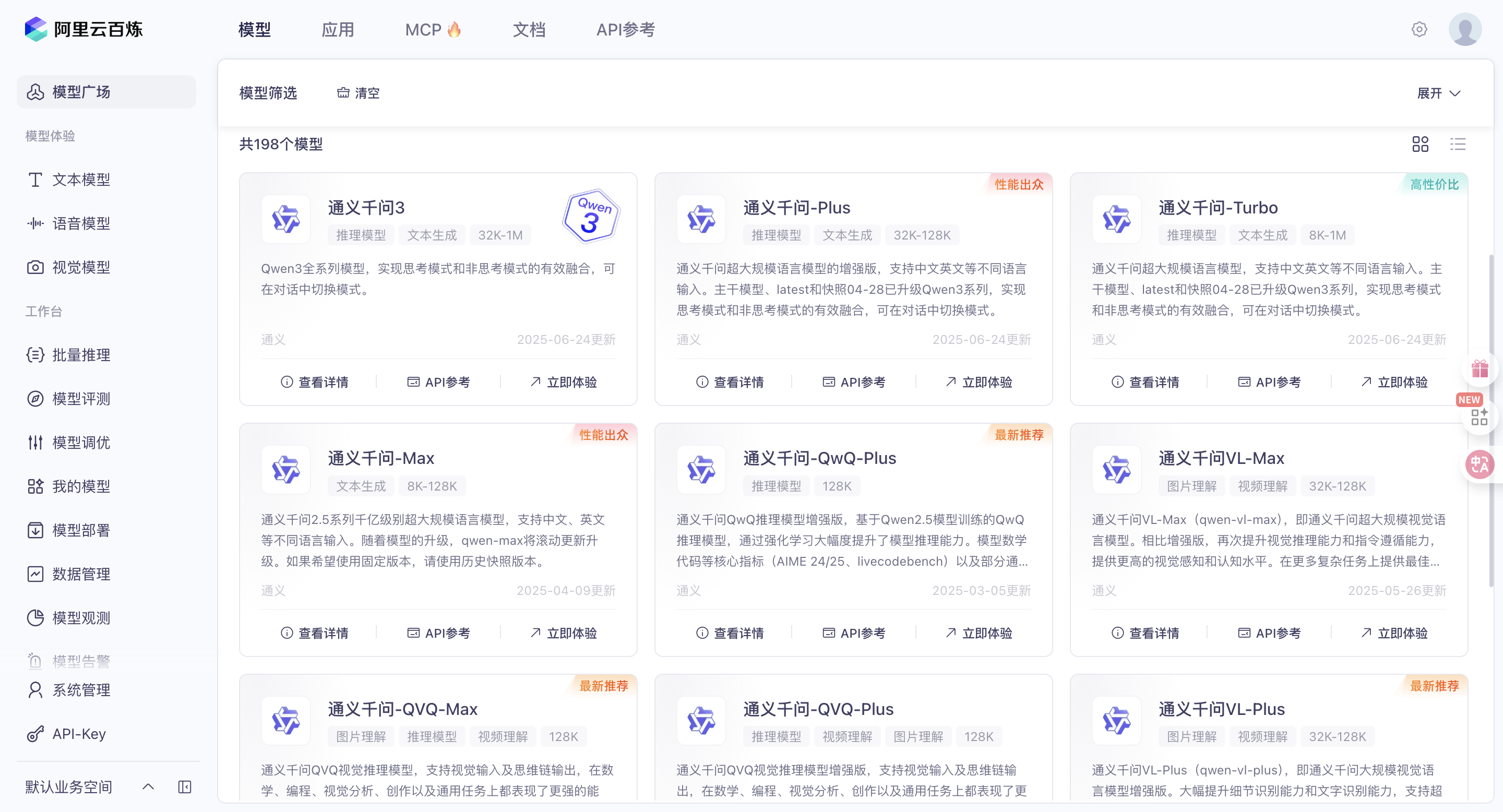Open 批量推理 in the sidebar
This screenshot has width=1503, height=812.
(106, 355)
